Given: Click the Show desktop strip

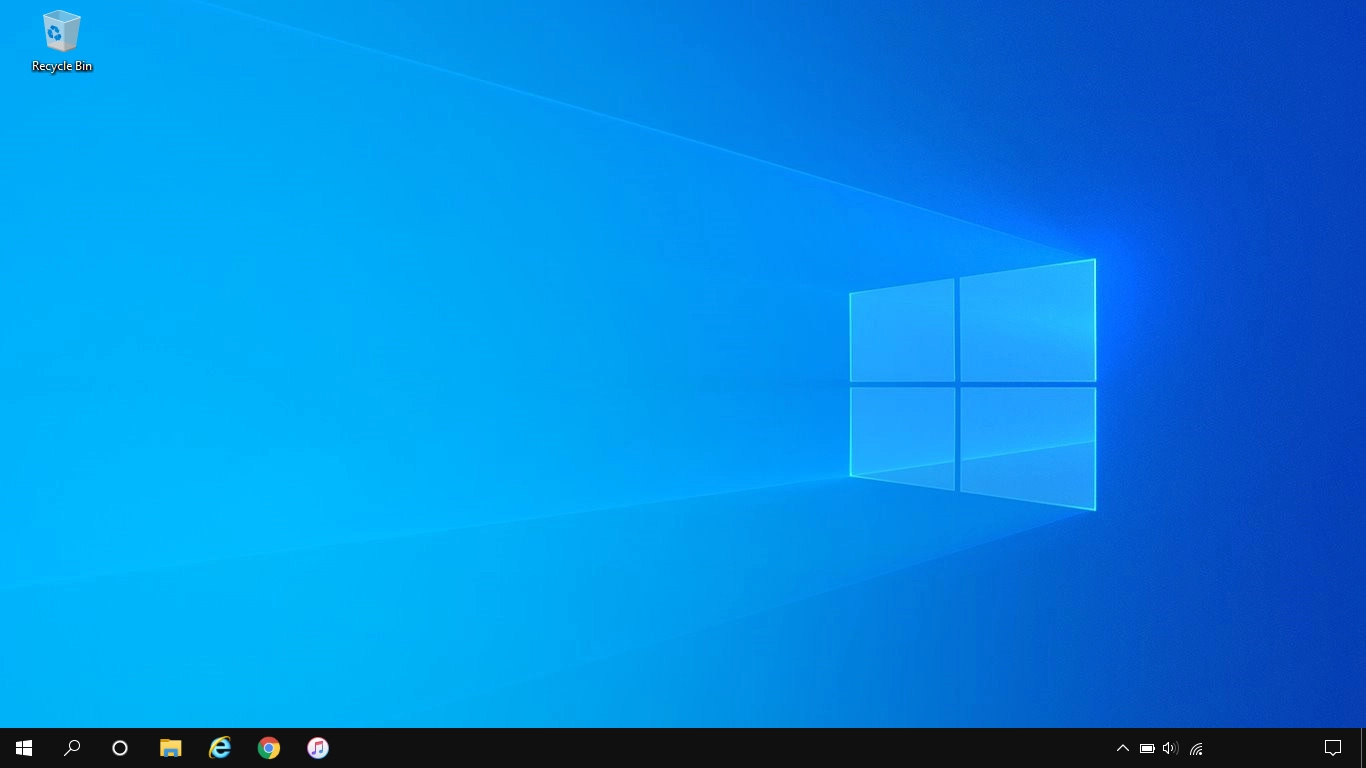Looking at the screenshot, I should [x=1363, y=747].
